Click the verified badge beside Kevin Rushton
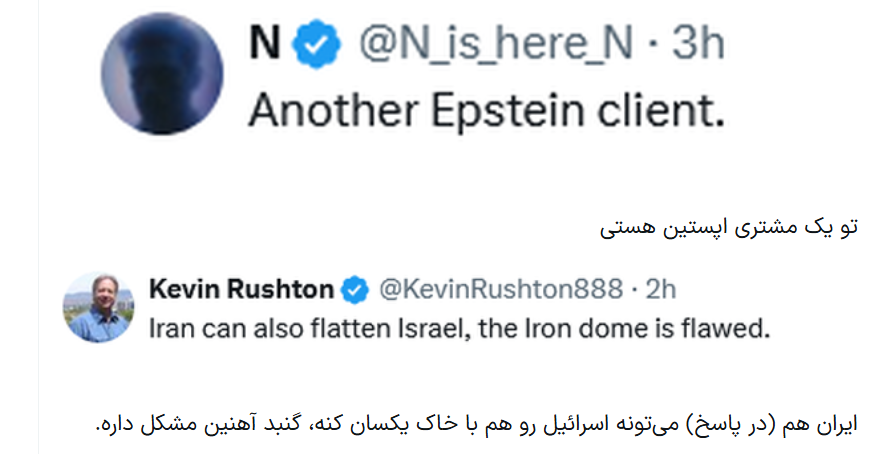This screenshot has height=454, width=871. click(354, 290)
